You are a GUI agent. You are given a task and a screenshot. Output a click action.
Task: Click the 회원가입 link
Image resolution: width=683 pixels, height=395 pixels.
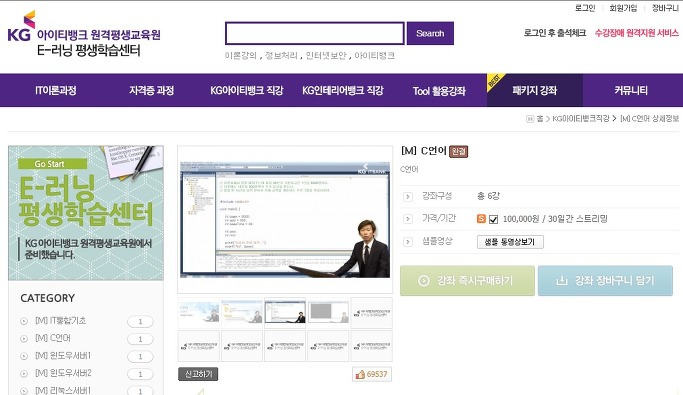coord(623,8)
